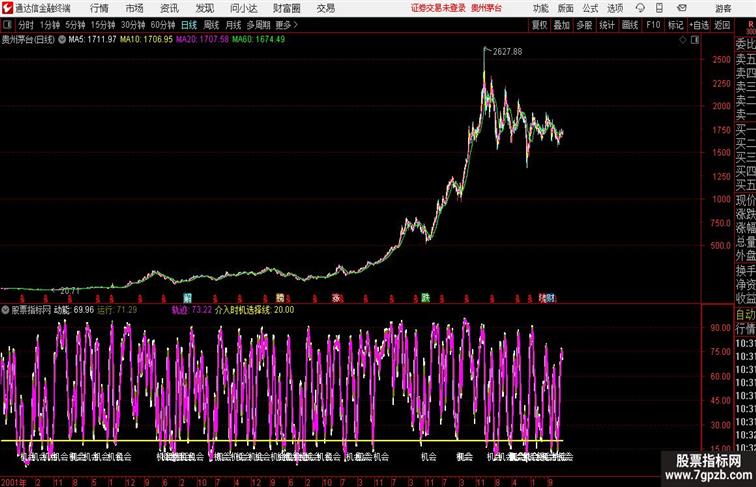Click the 运行: 71.29 indicator value
The image size is (756, 487).
(x=117, y=310)
